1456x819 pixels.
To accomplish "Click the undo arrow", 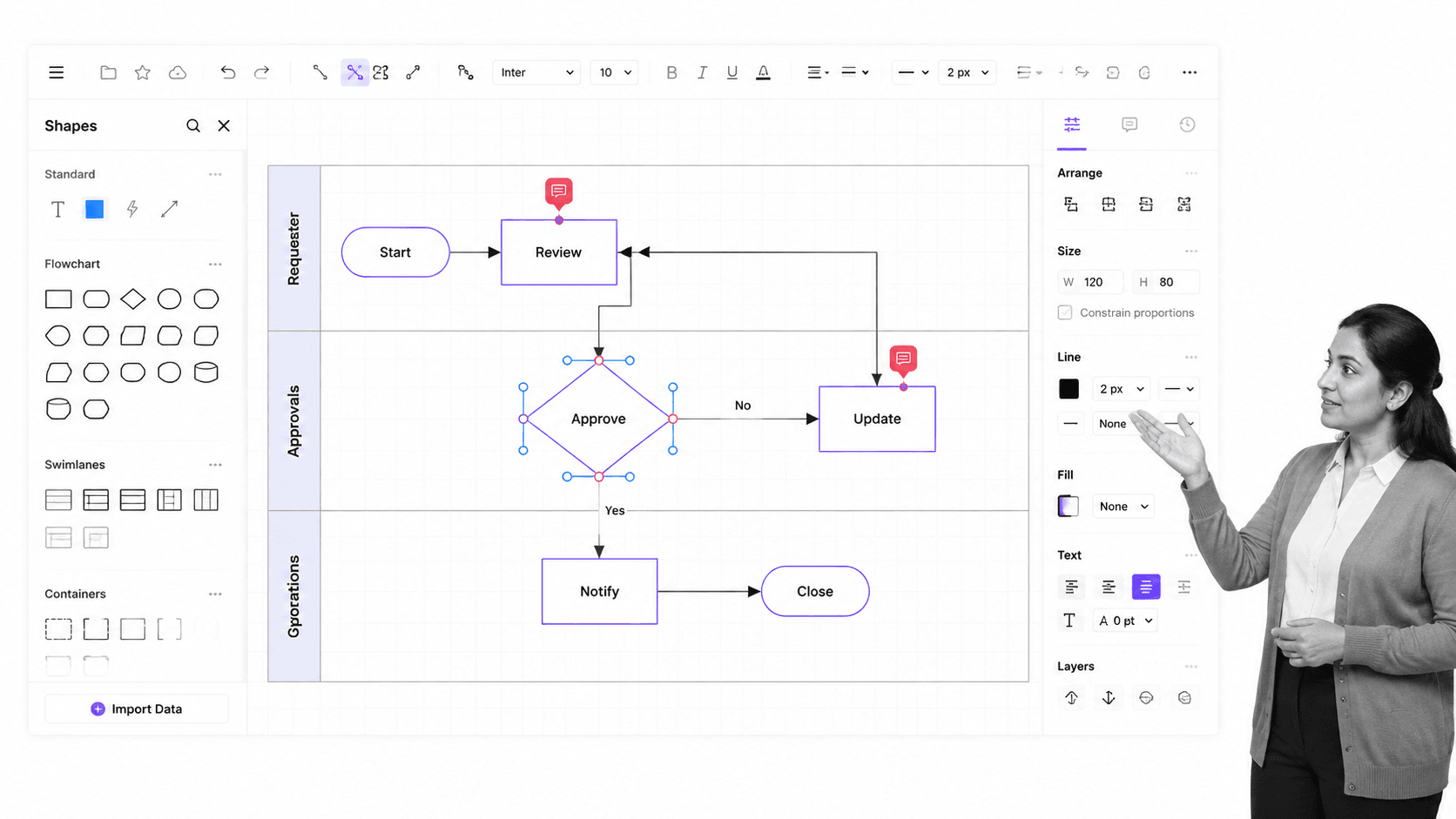I will tap(227, 72).
